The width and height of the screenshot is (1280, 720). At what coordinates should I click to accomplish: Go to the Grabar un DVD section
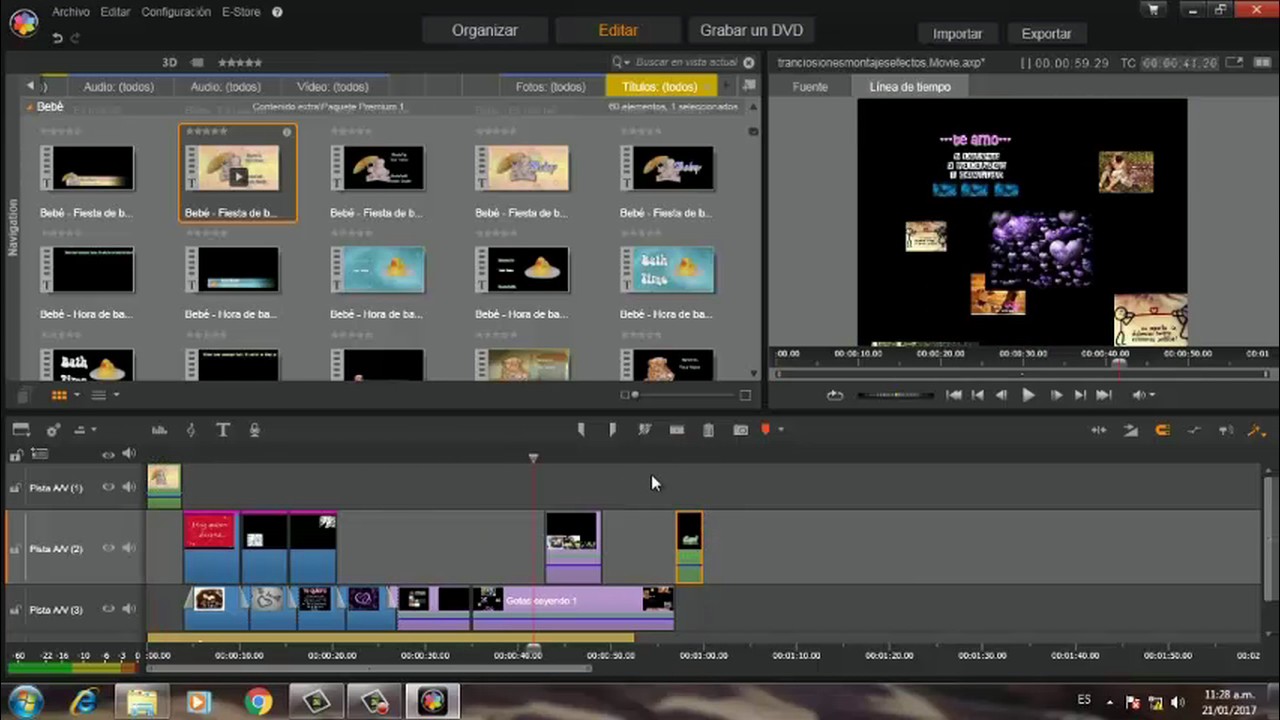[x=751, y=30]
